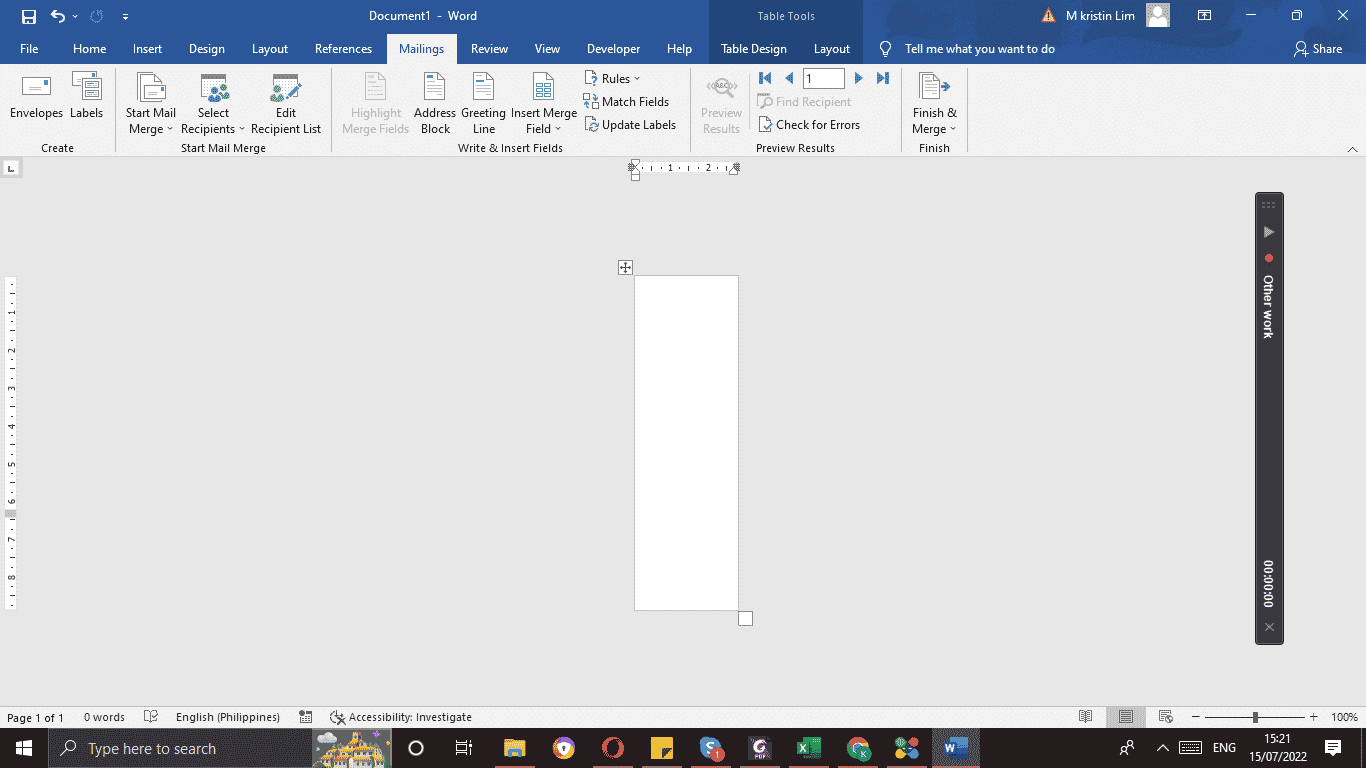Open the Finish & Merge dropdown
This screenshot has height=768, width=1366.
[935, 104]
